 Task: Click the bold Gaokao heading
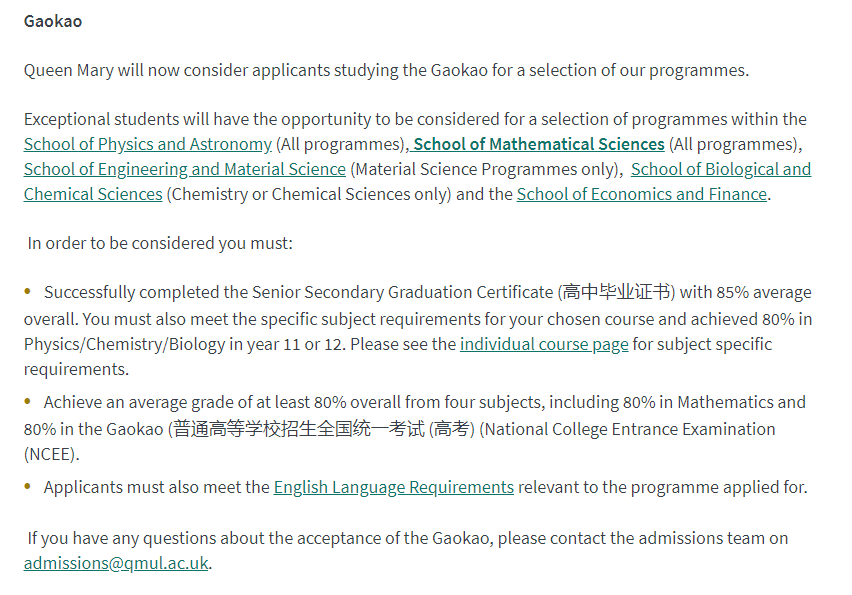53,21
